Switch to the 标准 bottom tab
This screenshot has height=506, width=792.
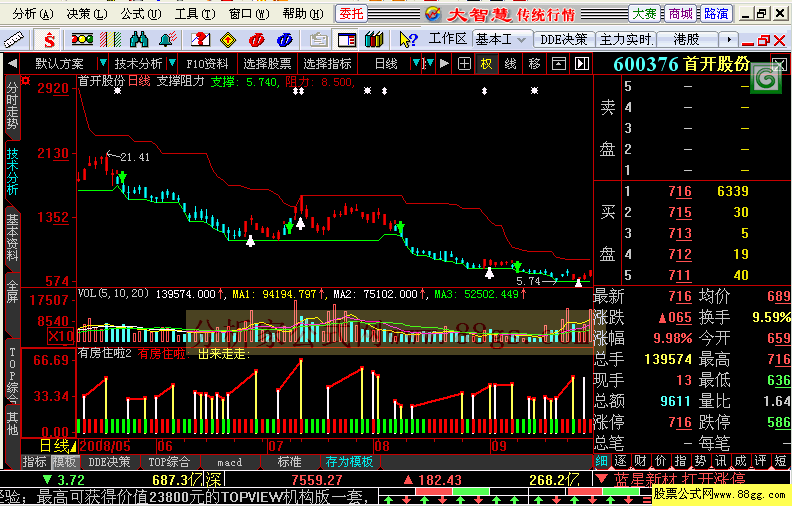[x=289, y=462]
